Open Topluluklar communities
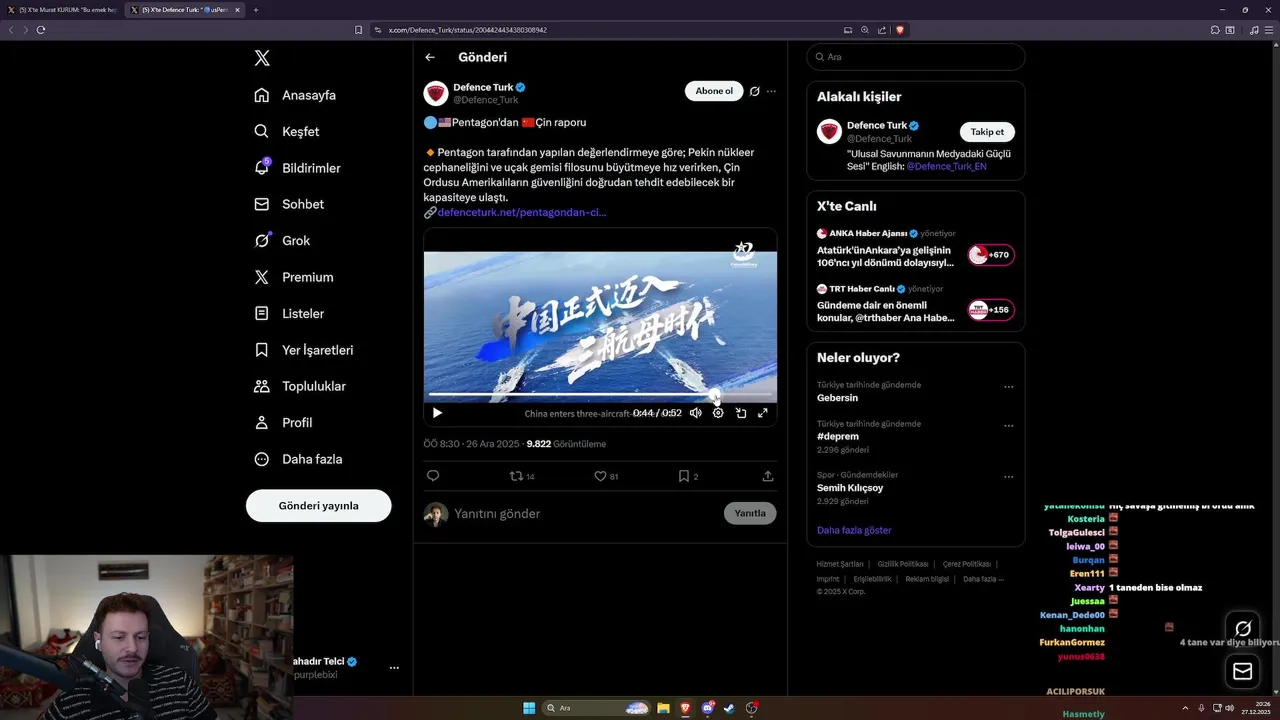 pyautogui.click(x=300, y=386)
